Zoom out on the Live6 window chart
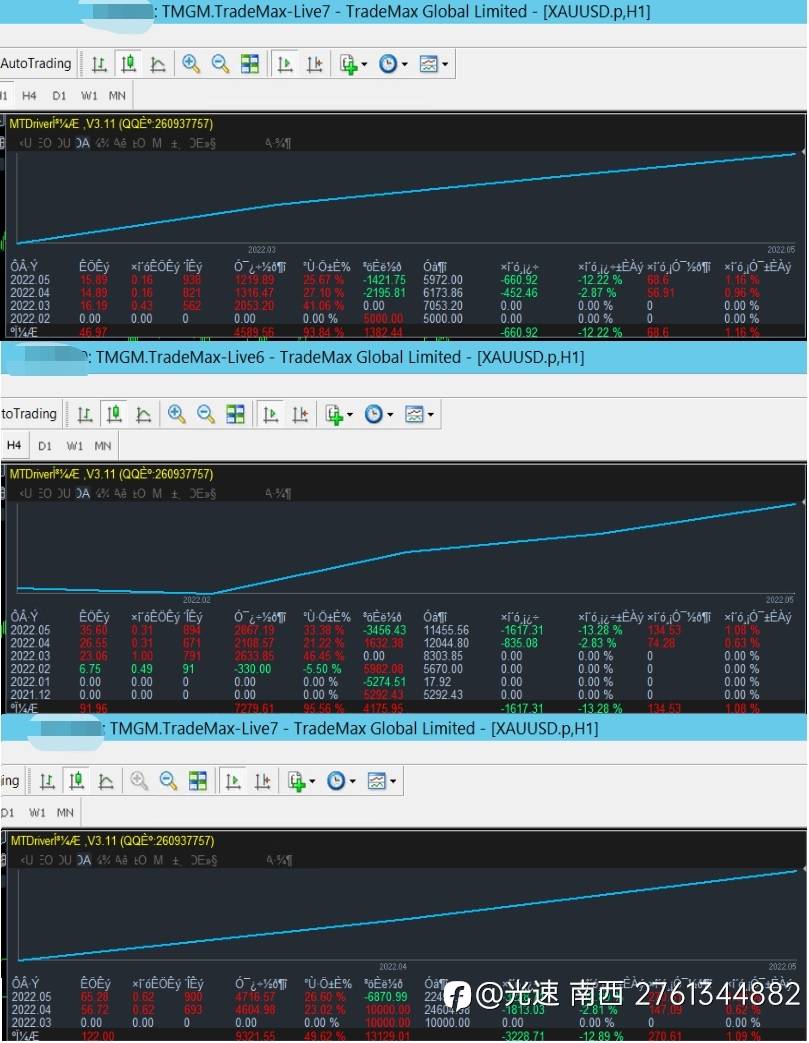The height and width of the screenshot is (1043, 809). click(206, 414)
